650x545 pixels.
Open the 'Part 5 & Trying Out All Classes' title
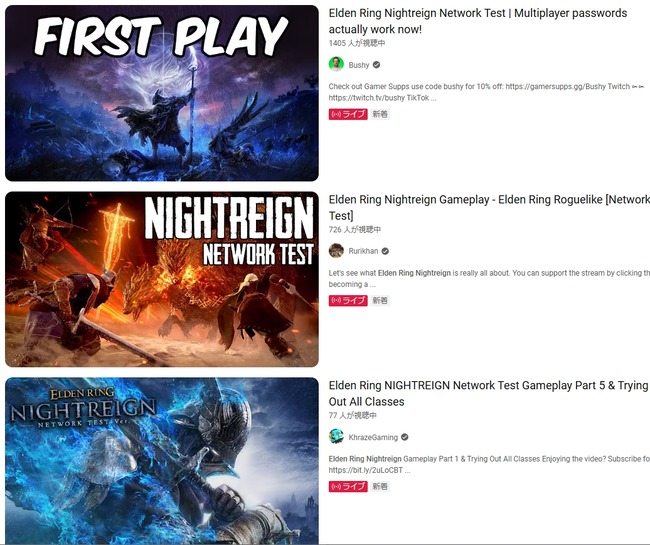(x=488, y=393)
